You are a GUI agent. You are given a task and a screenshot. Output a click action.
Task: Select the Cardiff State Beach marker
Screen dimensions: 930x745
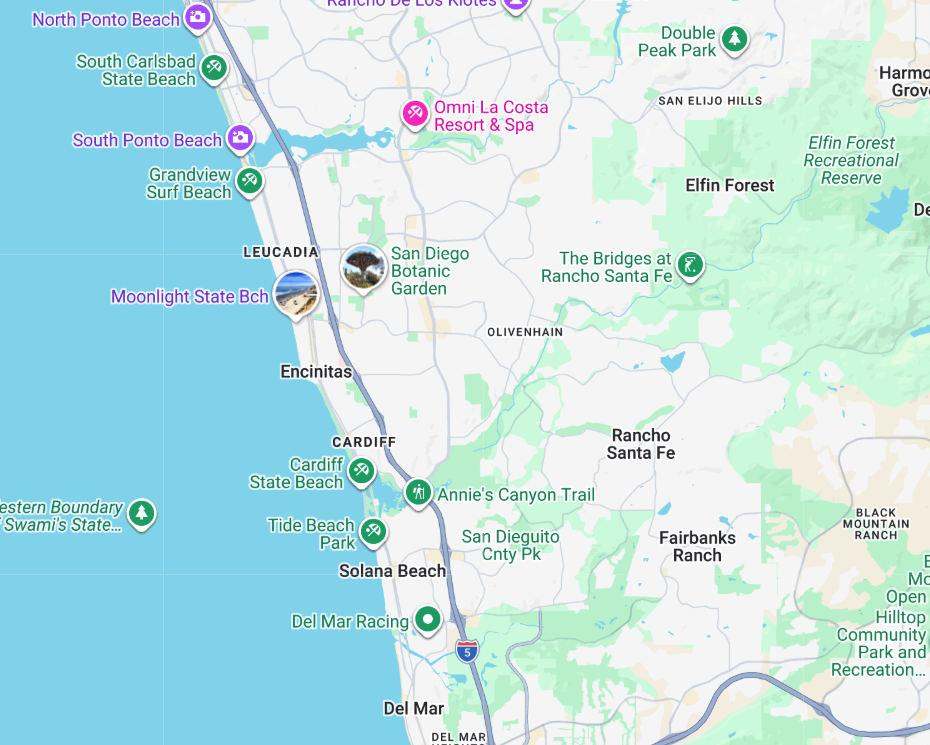361,472
